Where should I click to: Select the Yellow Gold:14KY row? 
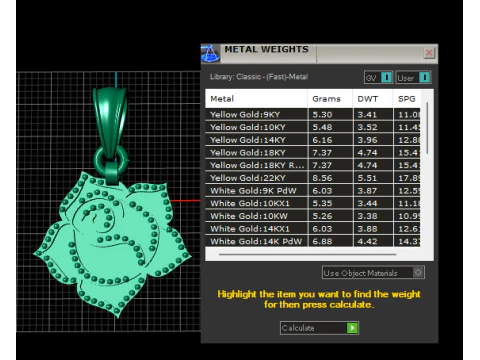tap(313, 140)
